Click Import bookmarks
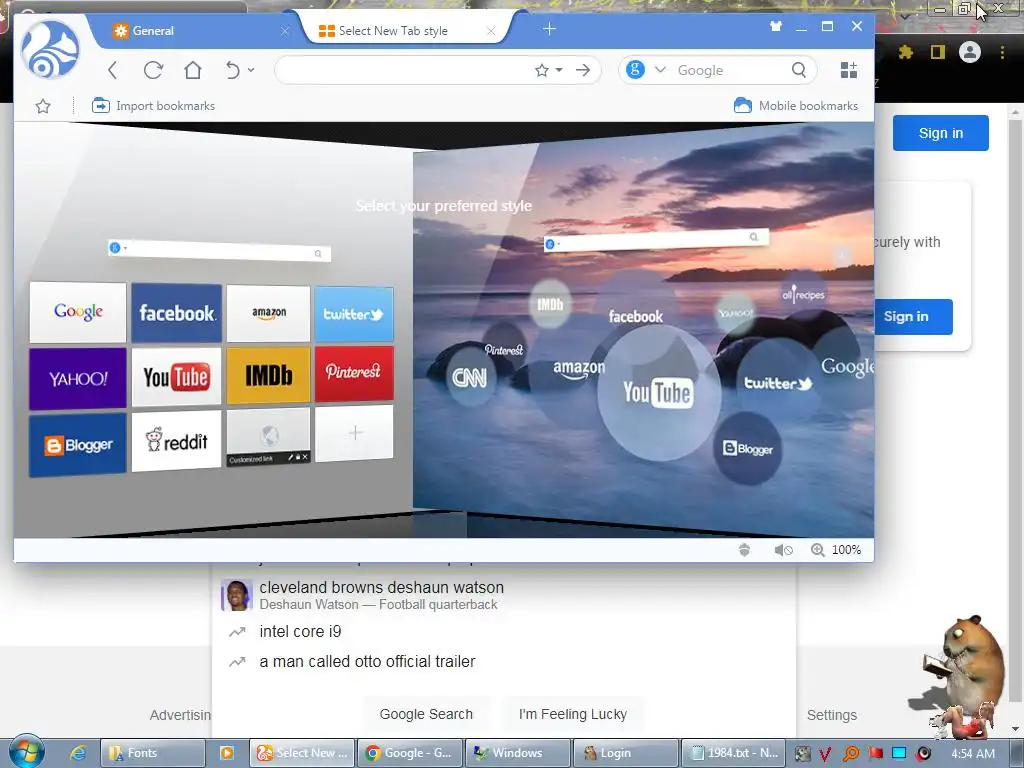The height and width of the screenshot is (768, 1024). tap(153, 106)
